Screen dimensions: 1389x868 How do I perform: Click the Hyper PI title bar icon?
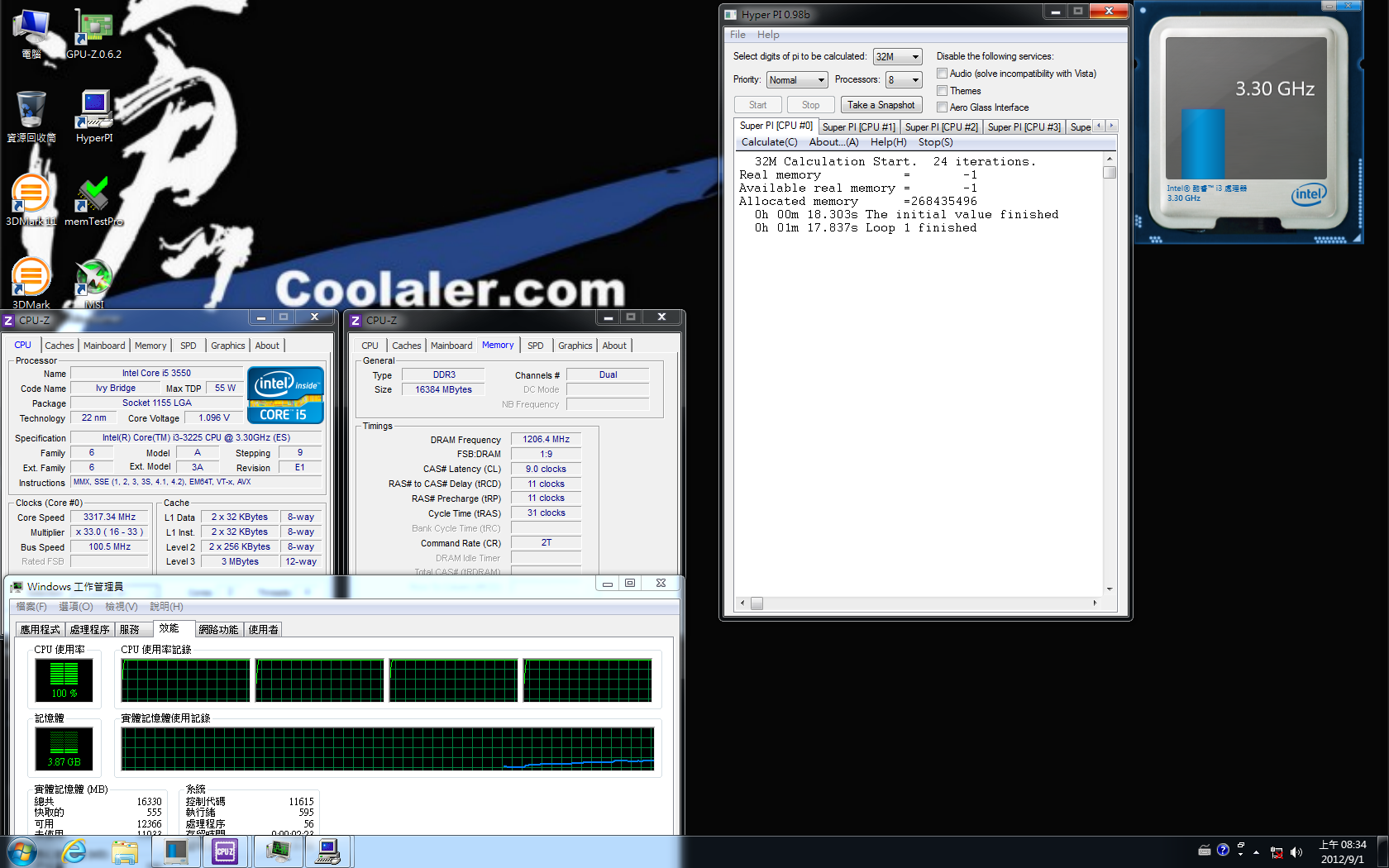[x=730, y=14]
